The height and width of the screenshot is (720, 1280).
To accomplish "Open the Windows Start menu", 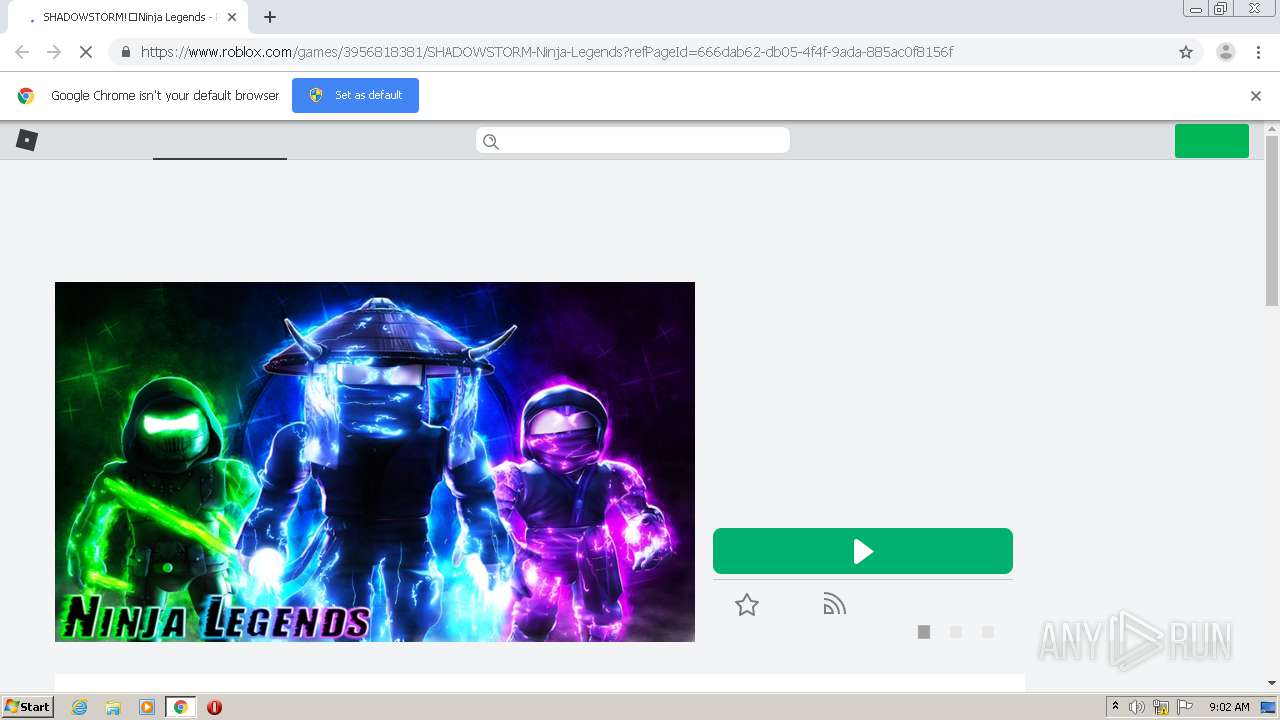I will click(28, 707).
